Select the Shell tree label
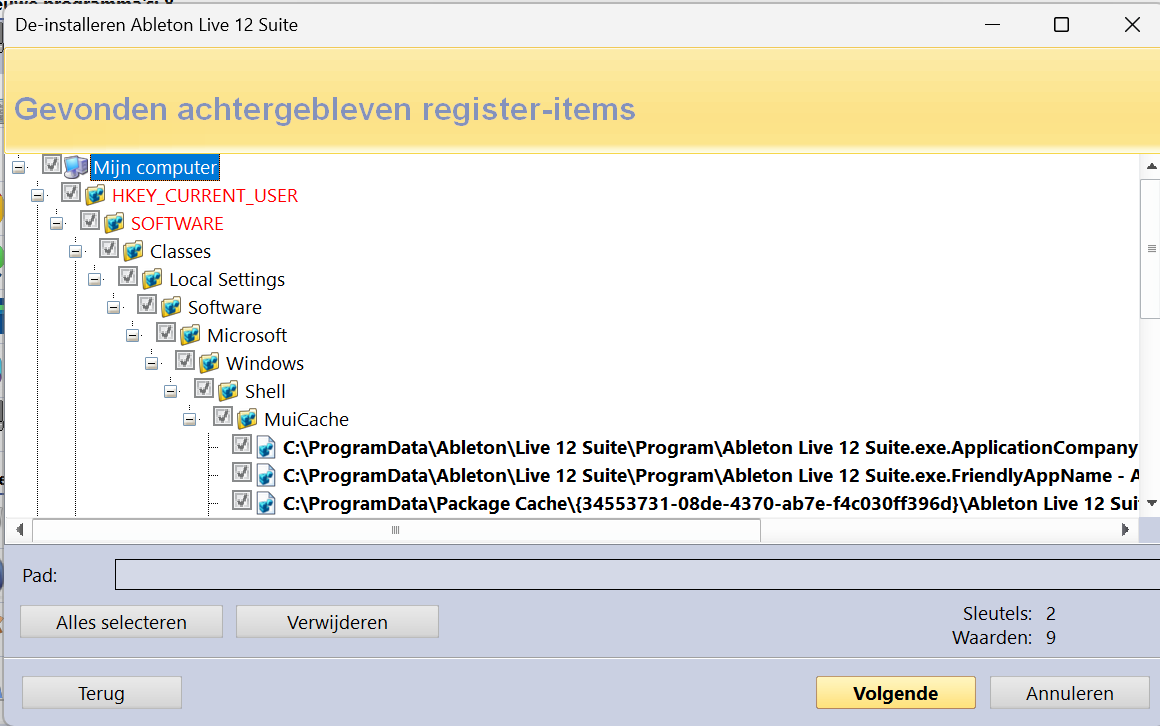 pos(265,391)
